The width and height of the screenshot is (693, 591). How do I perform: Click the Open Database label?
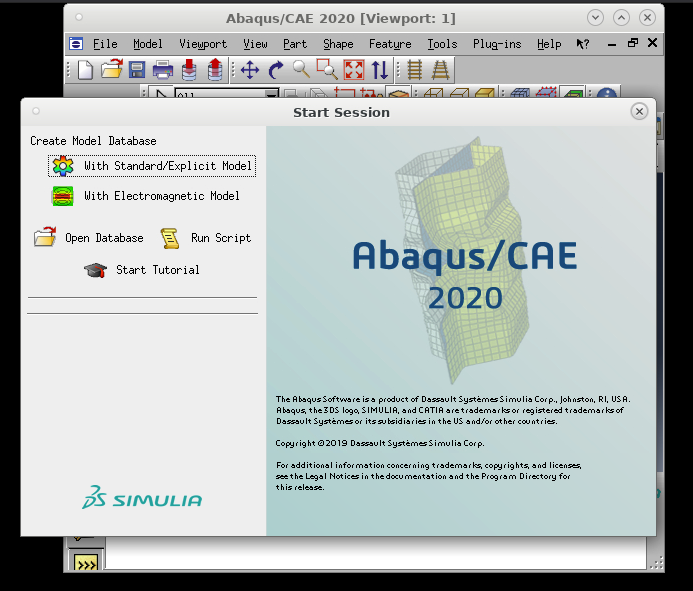coord(104,238)
